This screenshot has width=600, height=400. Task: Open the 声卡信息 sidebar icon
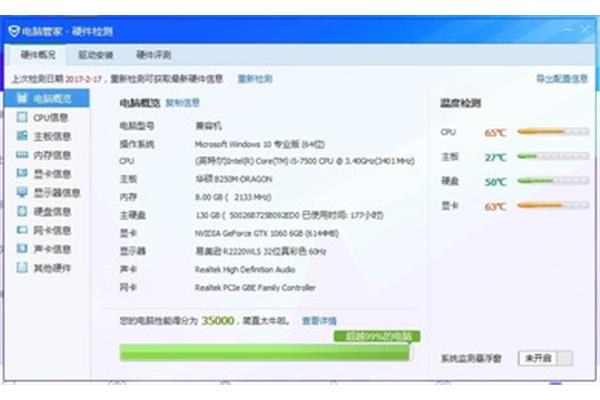click(22, 248)
